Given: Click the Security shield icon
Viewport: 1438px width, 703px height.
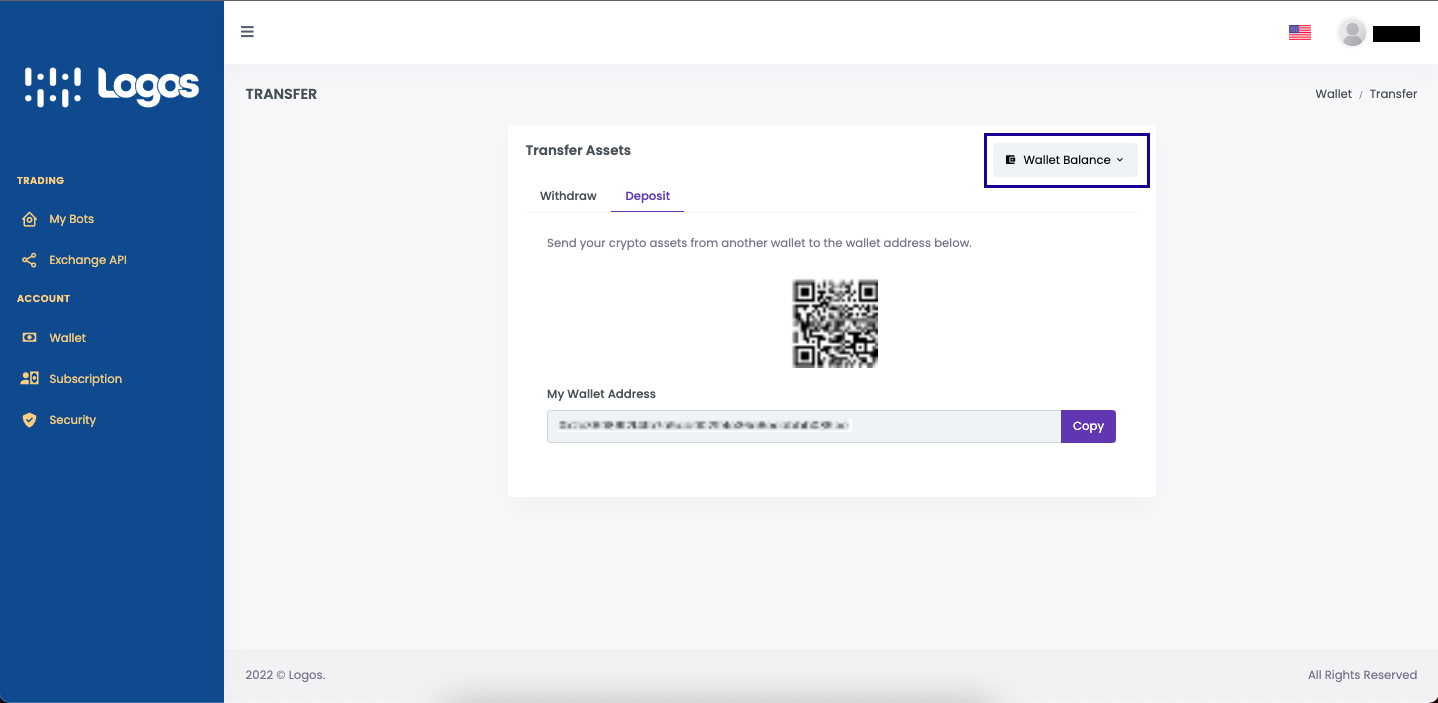Looking at the screenshot, I should pos(29,420).
